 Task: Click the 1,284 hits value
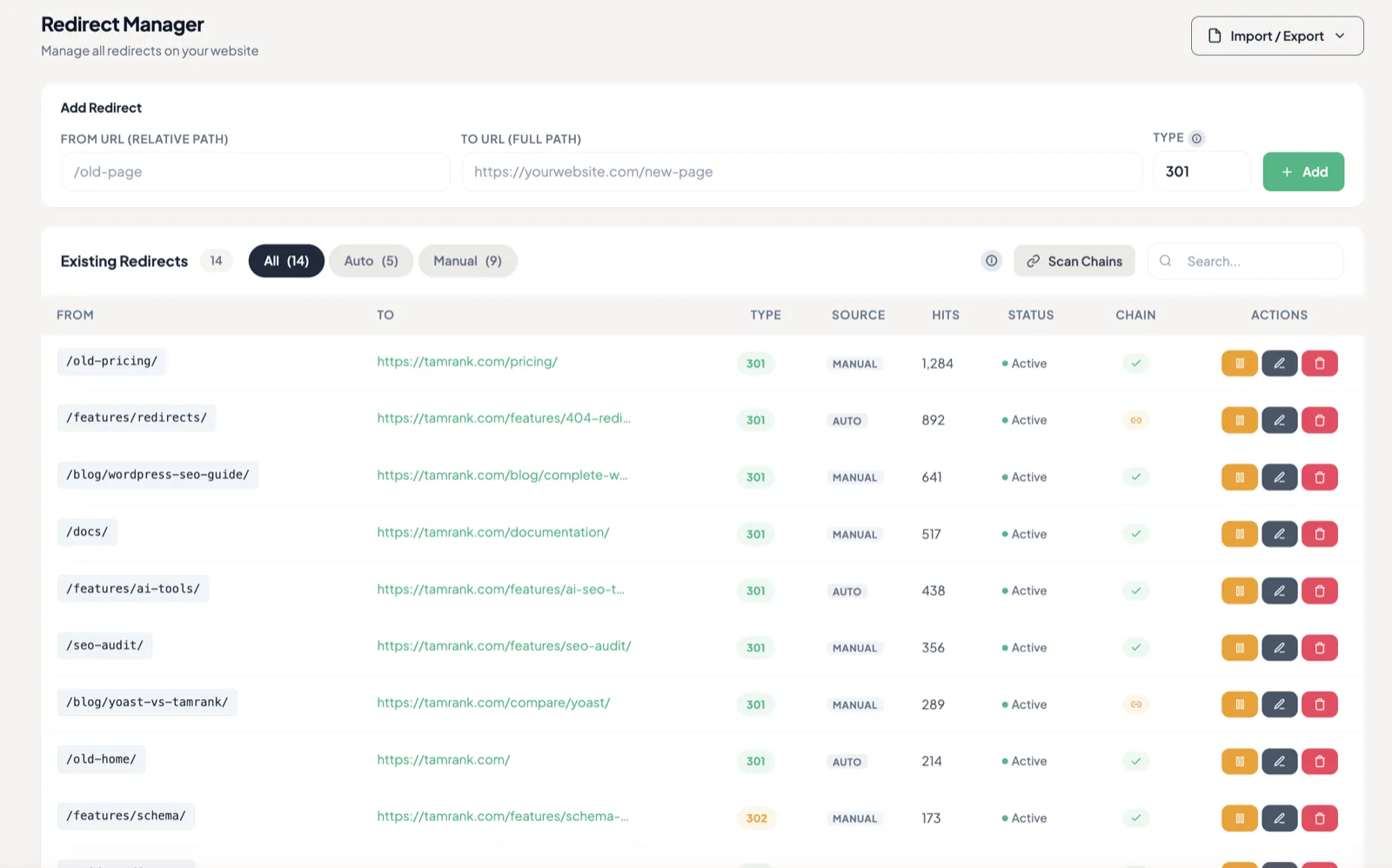point(937,364)
